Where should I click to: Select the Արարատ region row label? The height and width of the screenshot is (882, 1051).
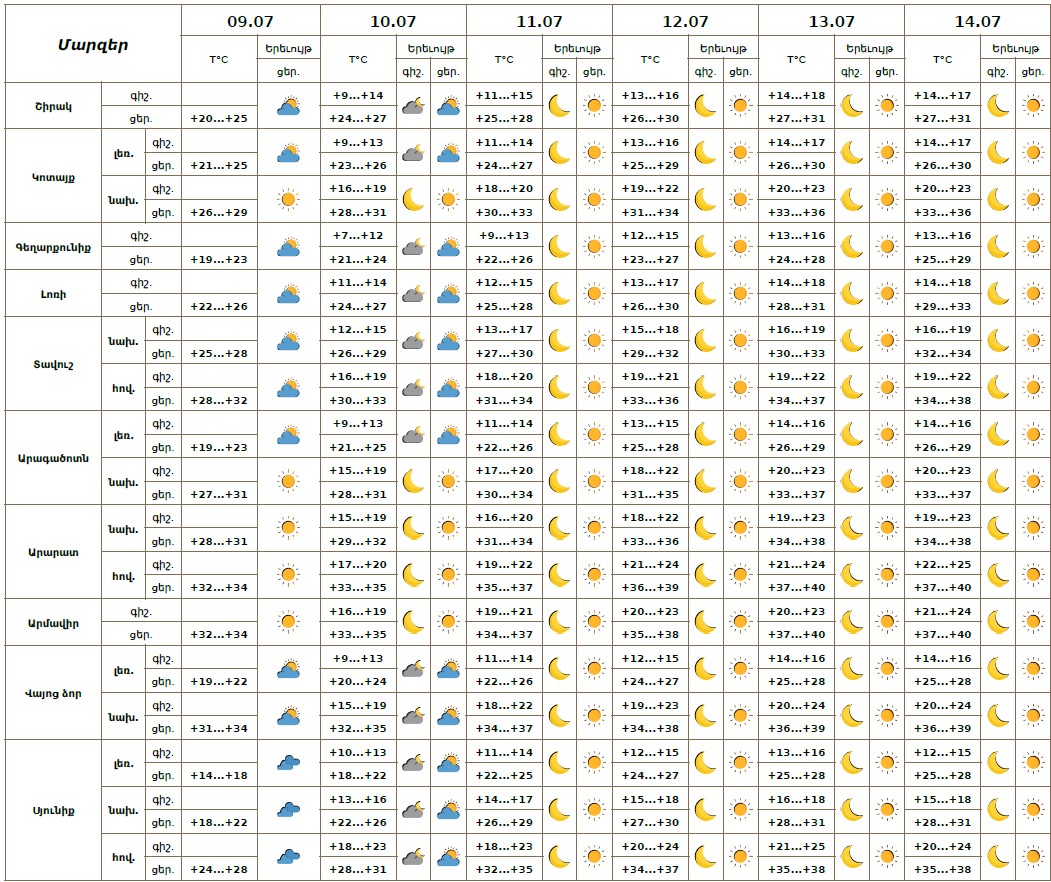pos(53,552)
